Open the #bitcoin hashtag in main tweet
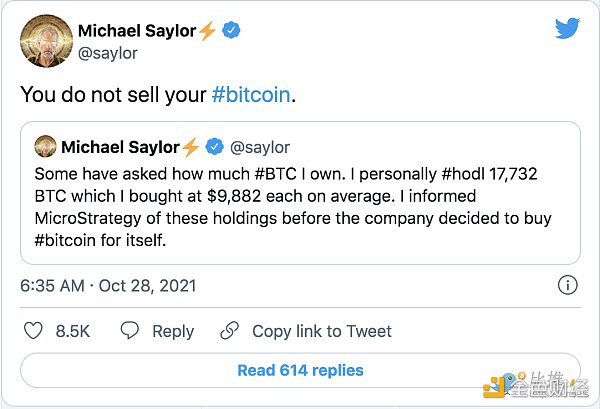 coord(251,95)
